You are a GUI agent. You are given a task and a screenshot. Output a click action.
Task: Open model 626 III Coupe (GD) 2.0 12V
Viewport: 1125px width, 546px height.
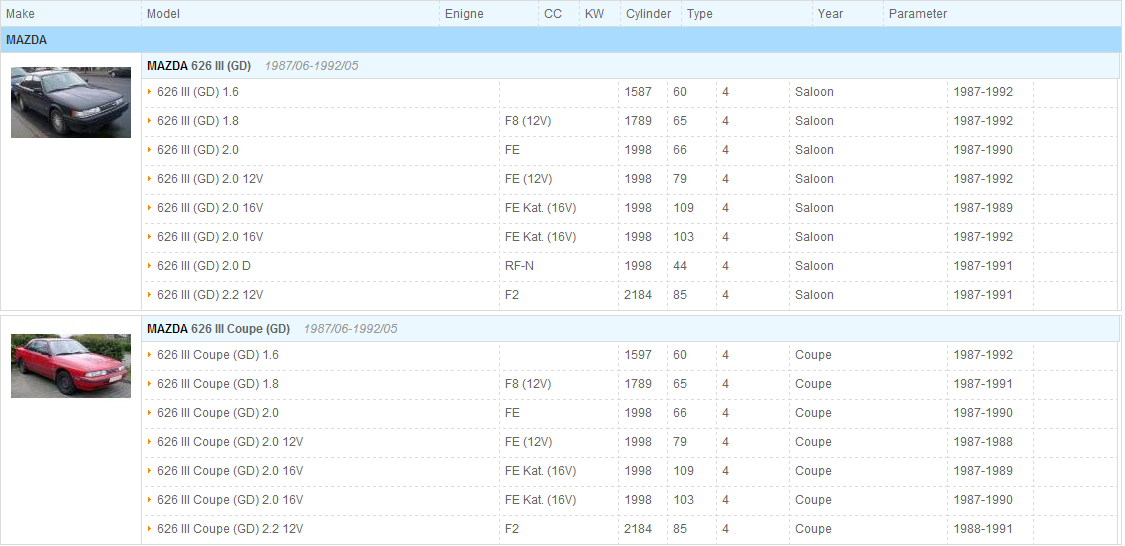click(x=230, y=442)
